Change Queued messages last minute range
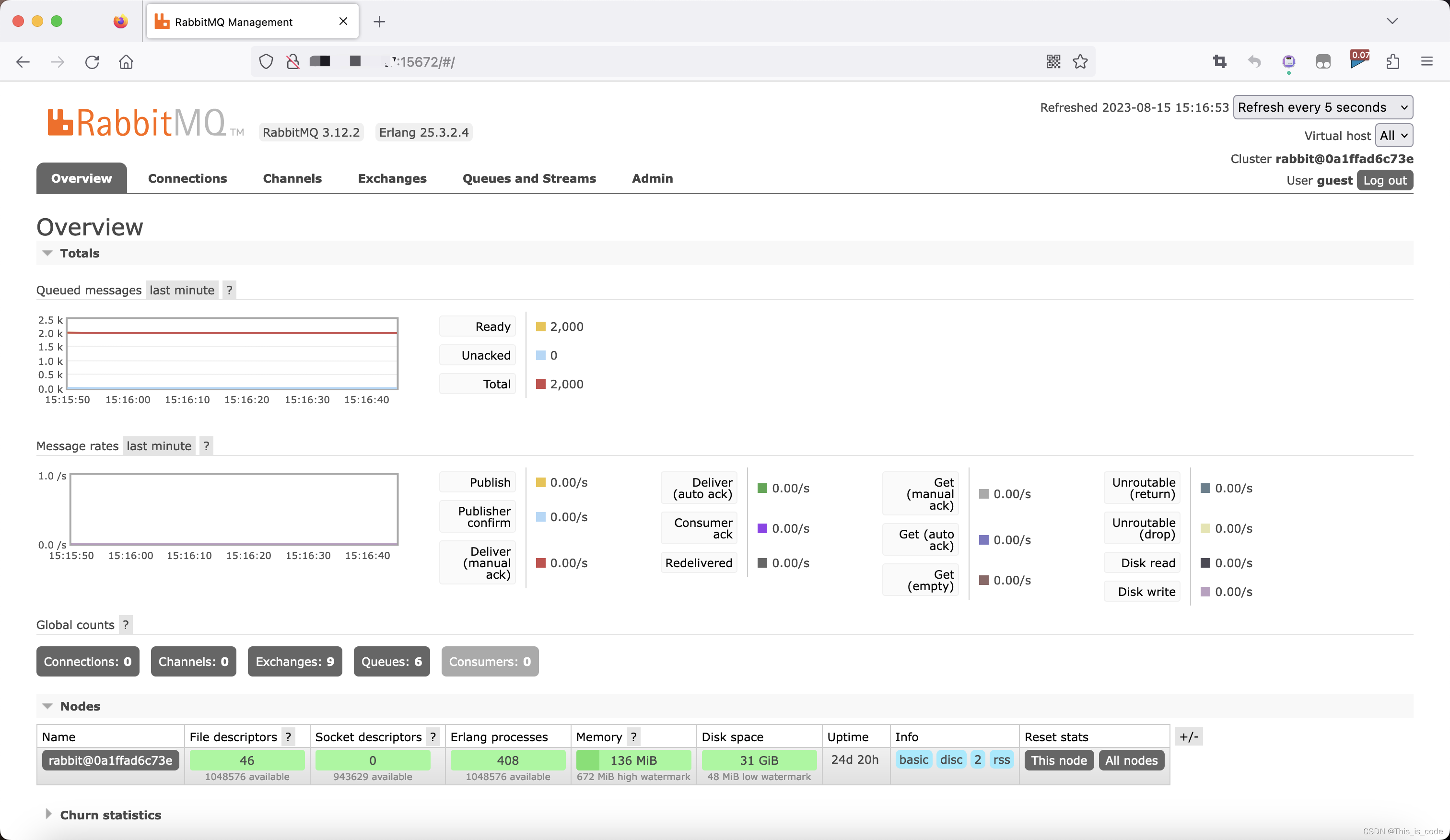 182,290
